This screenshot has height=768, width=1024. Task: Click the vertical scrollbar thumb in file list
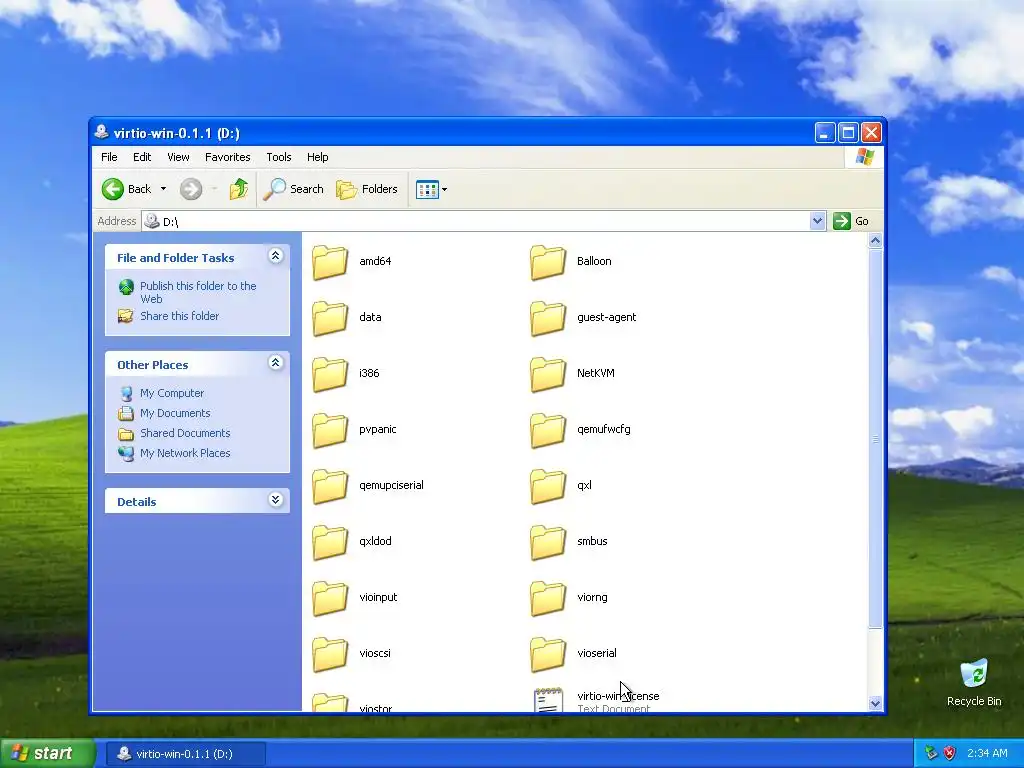[875, 438]
